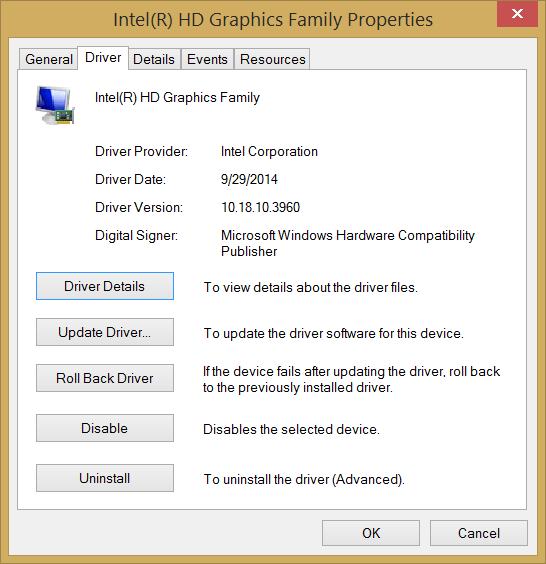Cancel the properties dialog
The image size is (546, 564).
(479, 533)
